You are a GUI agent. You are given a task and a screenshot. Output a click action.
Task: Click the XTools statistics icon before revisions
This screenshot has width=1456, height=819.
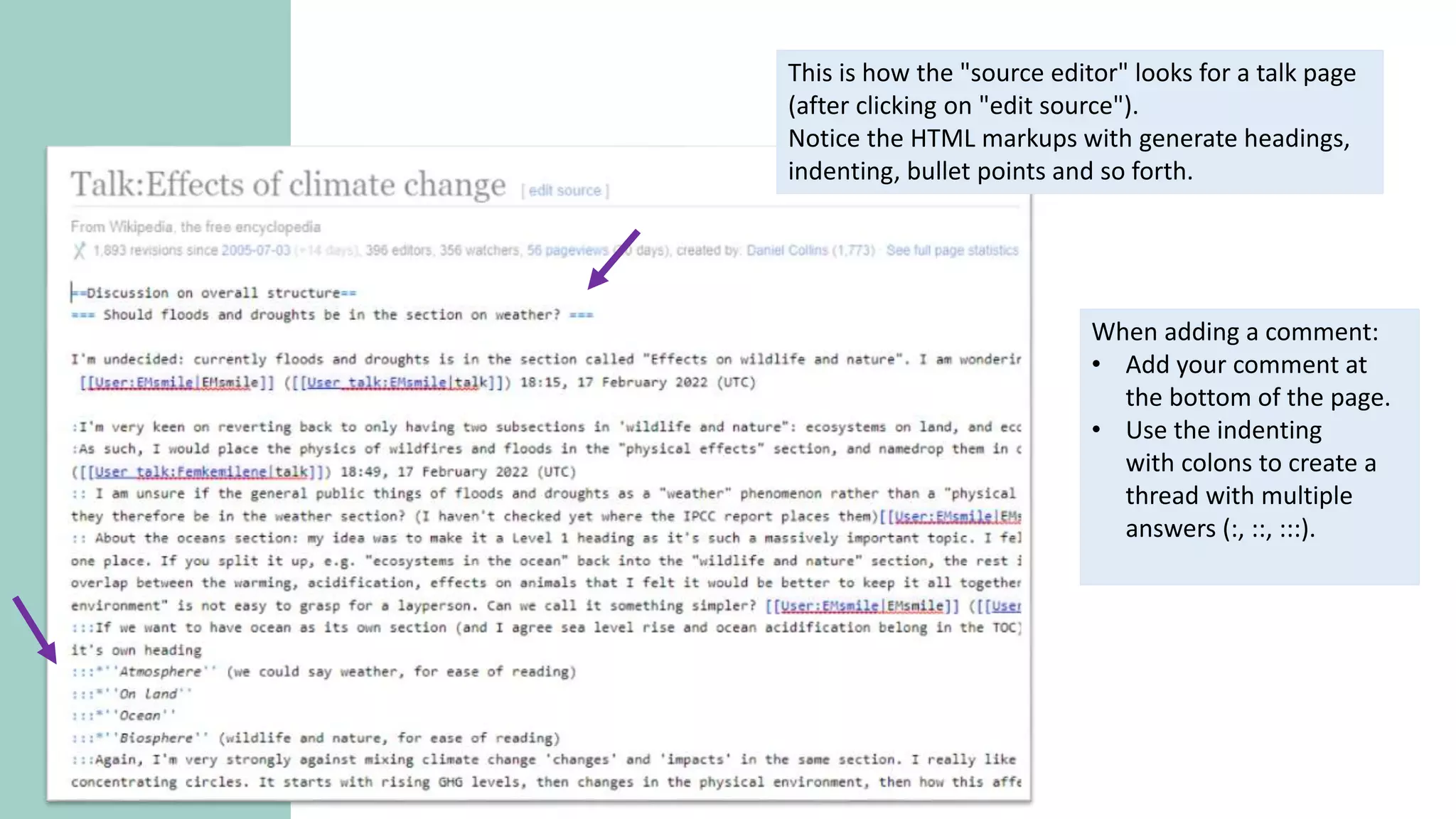79,250
